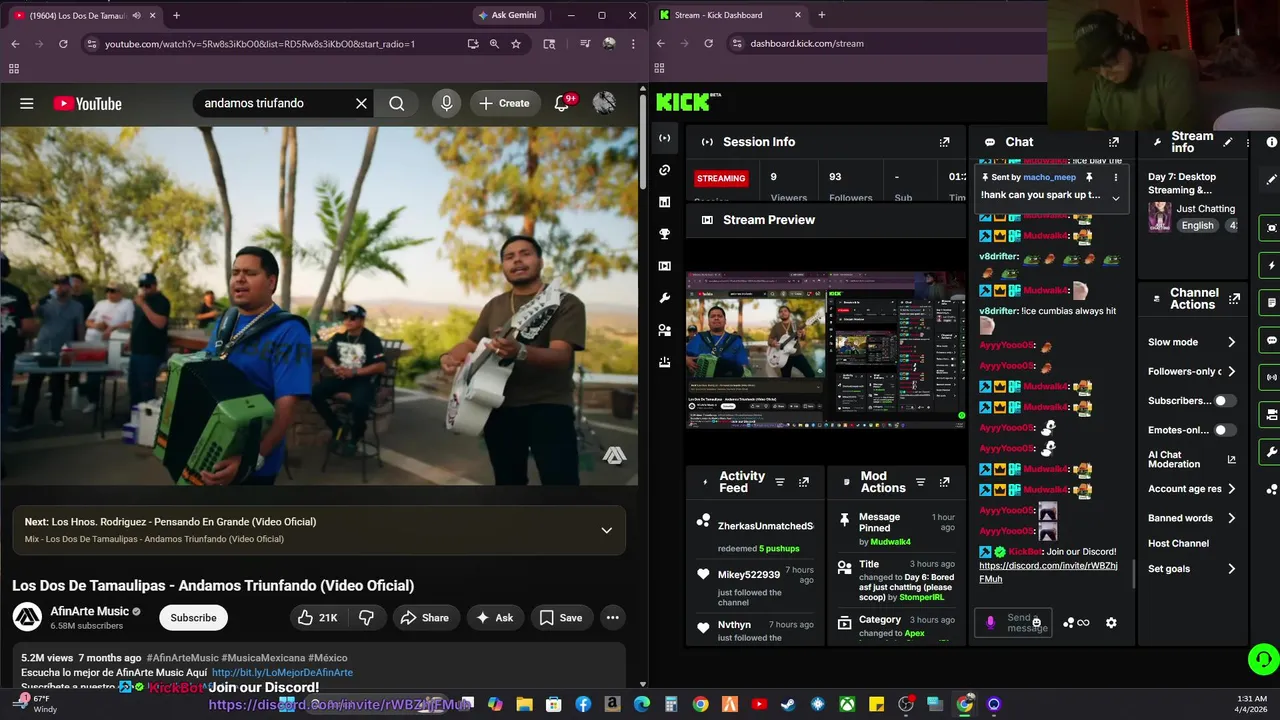This screenshot has width=1280, height=720.
Task: Open Kick sidebar trophy achievements icon
Action: click(664, 234)
